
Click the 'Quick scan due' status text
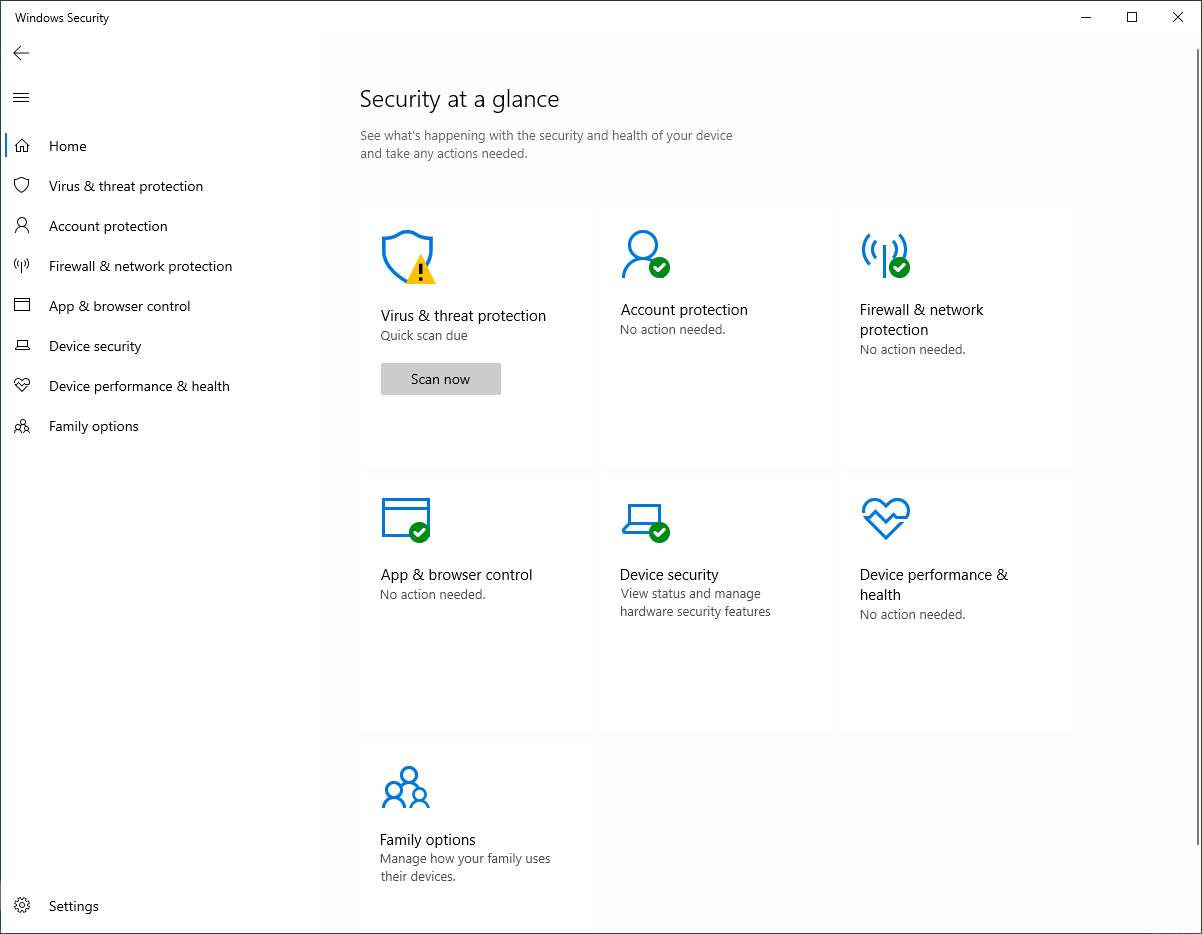(424, 336)
